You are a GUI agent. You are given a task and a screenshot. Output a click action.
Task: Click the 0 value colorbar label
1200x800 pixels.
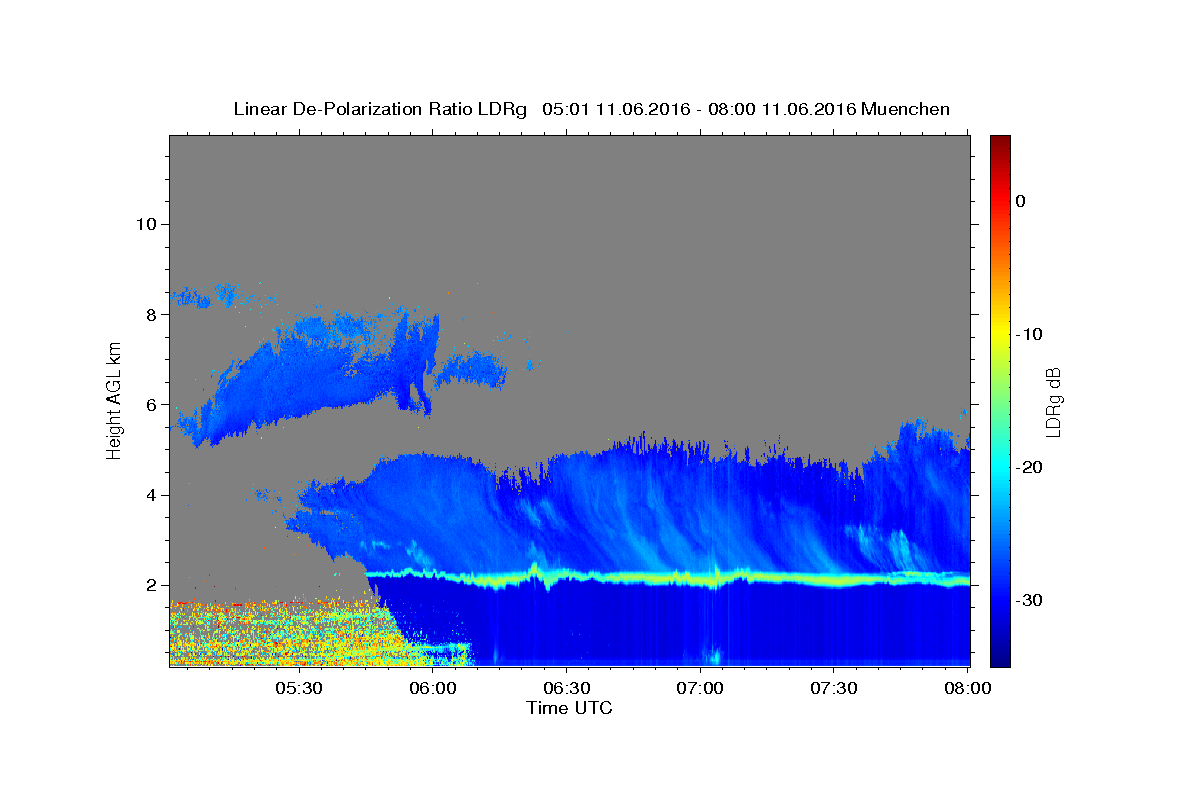pos(1020,201)
